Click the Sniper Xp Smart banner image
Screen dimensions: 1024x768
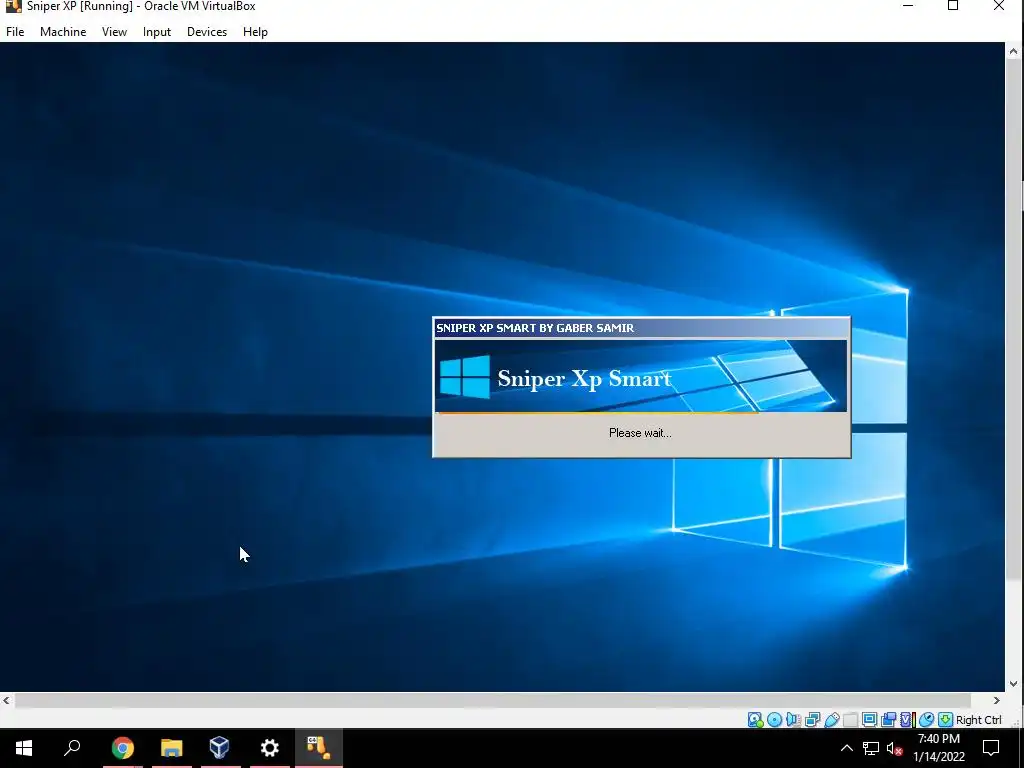pos(641,376)
